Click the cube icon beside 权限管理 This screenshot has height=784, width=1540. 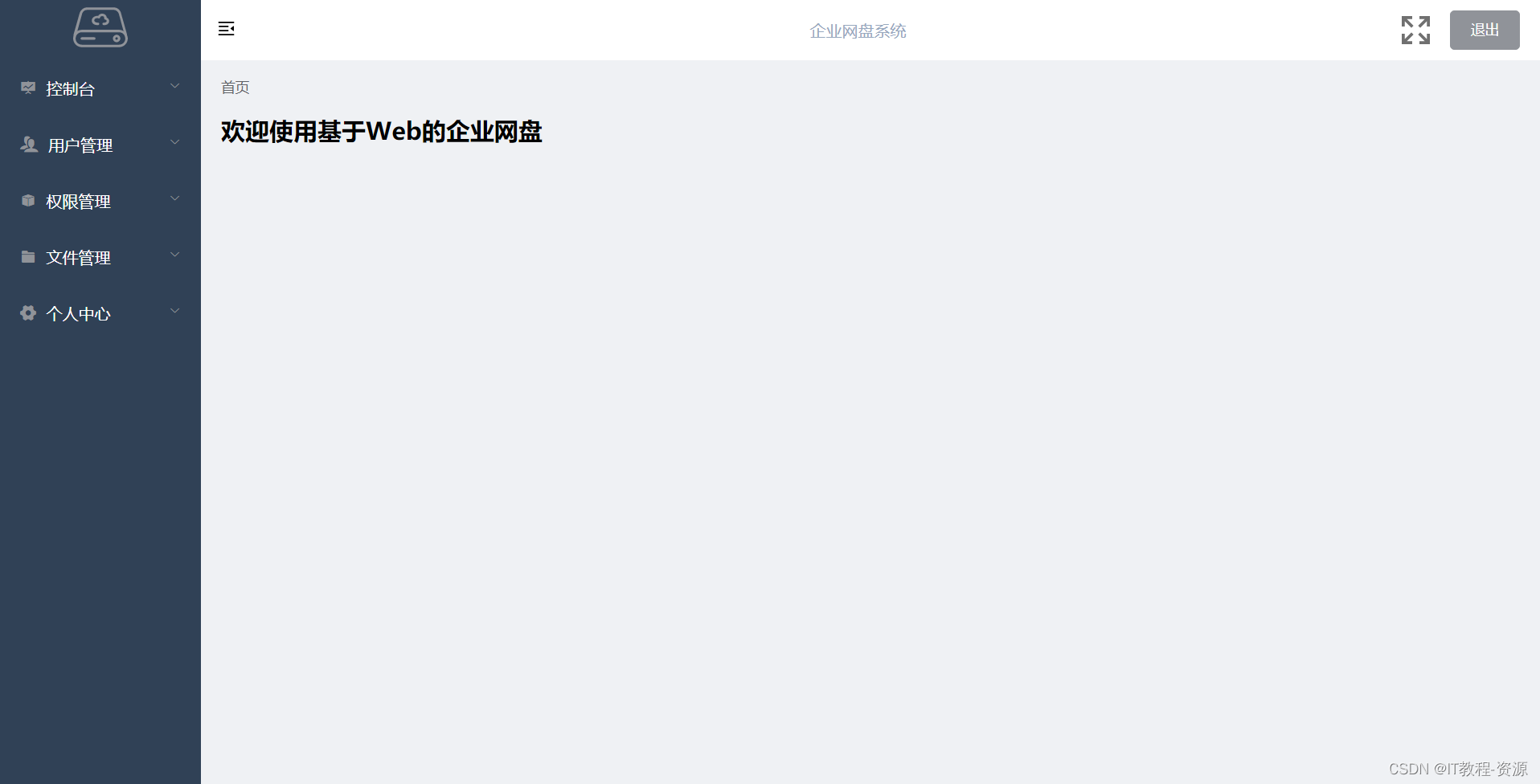point(28,201)
